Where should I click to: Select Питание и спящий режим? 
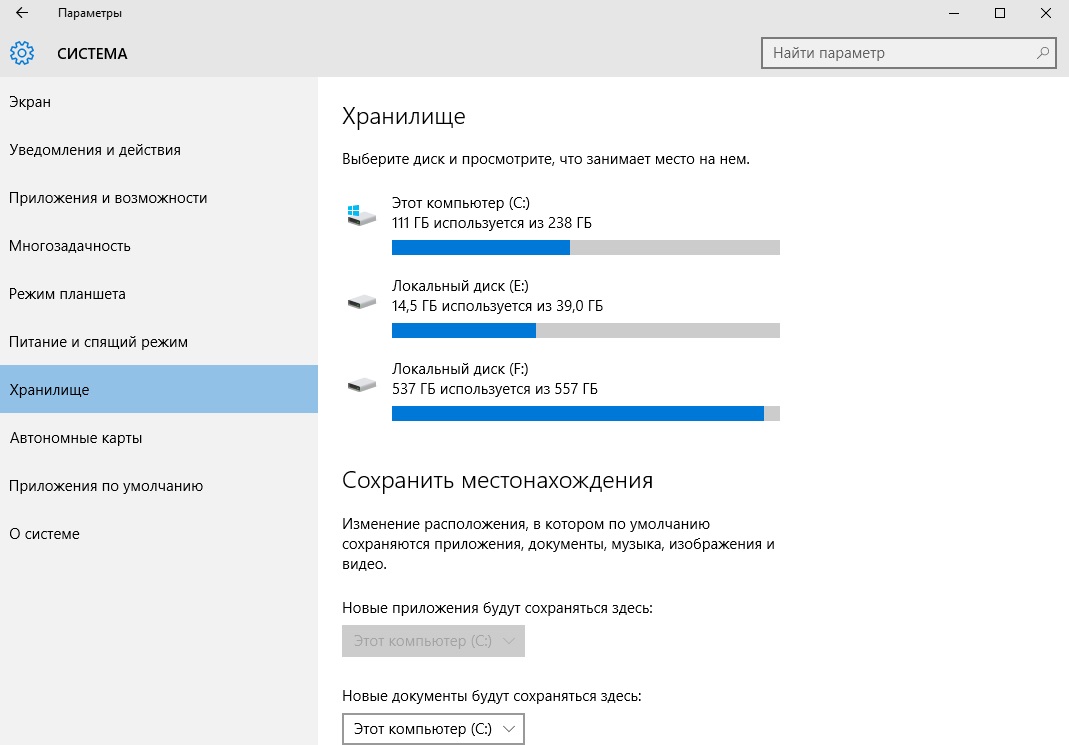click(x=159, y=342)
